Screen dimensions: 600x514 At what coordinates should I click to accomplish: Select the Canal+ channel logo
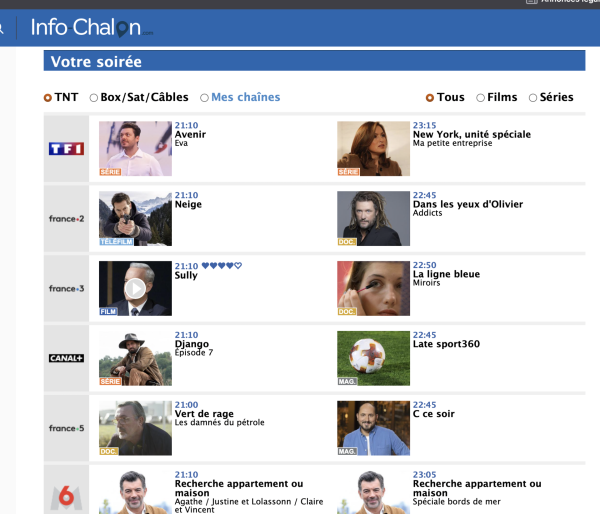(x=66, y=358)
